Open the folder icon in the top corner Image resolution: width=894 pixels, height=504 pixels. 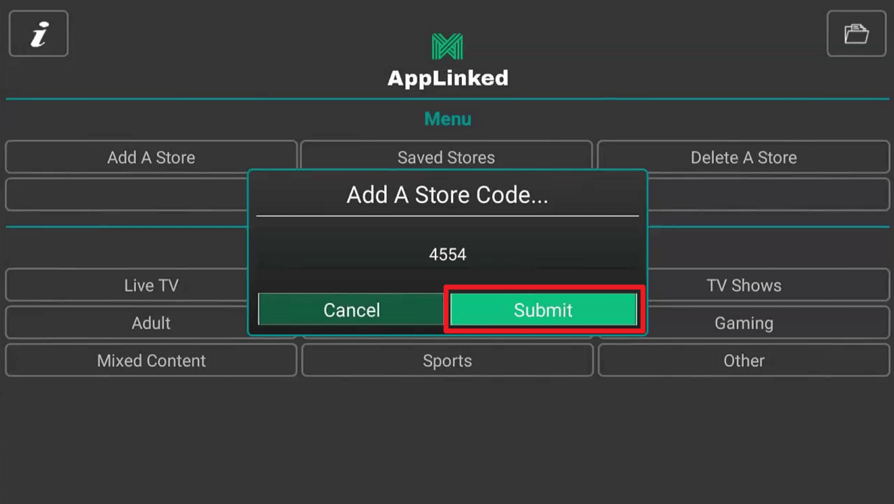coord(856,34)
